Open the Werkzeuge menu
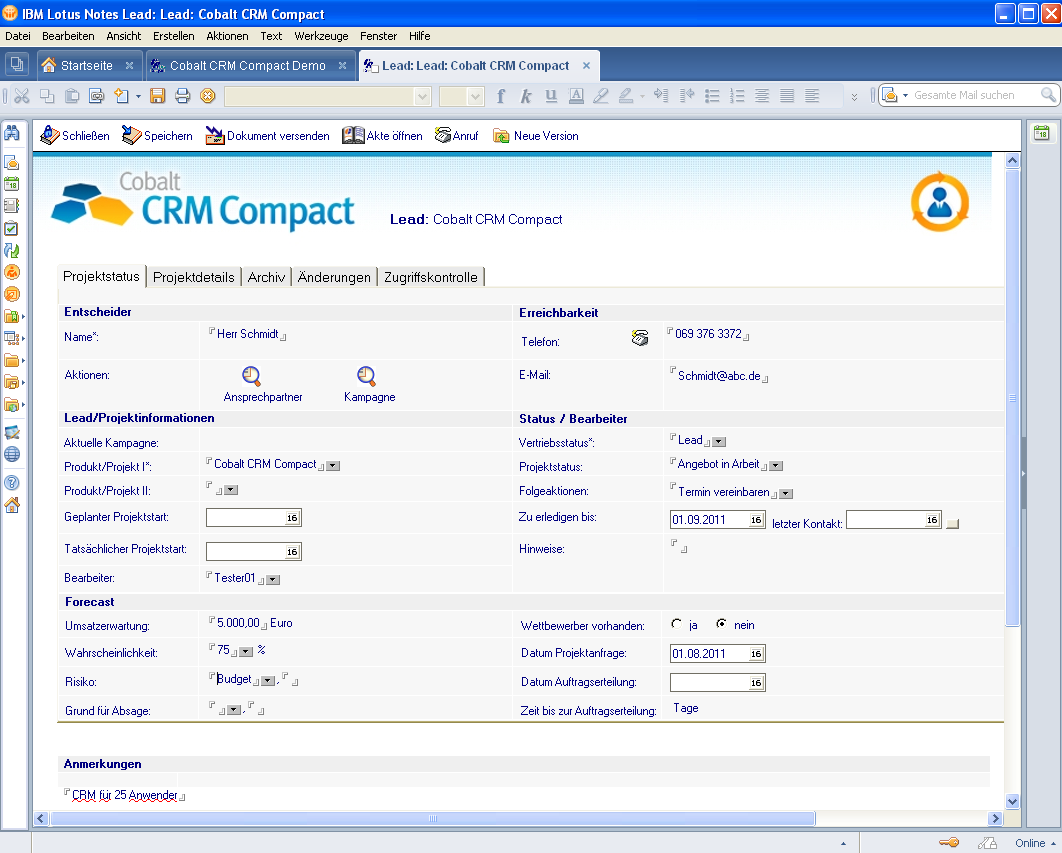Screen dimensions: 1062x853 pos(321,36)
